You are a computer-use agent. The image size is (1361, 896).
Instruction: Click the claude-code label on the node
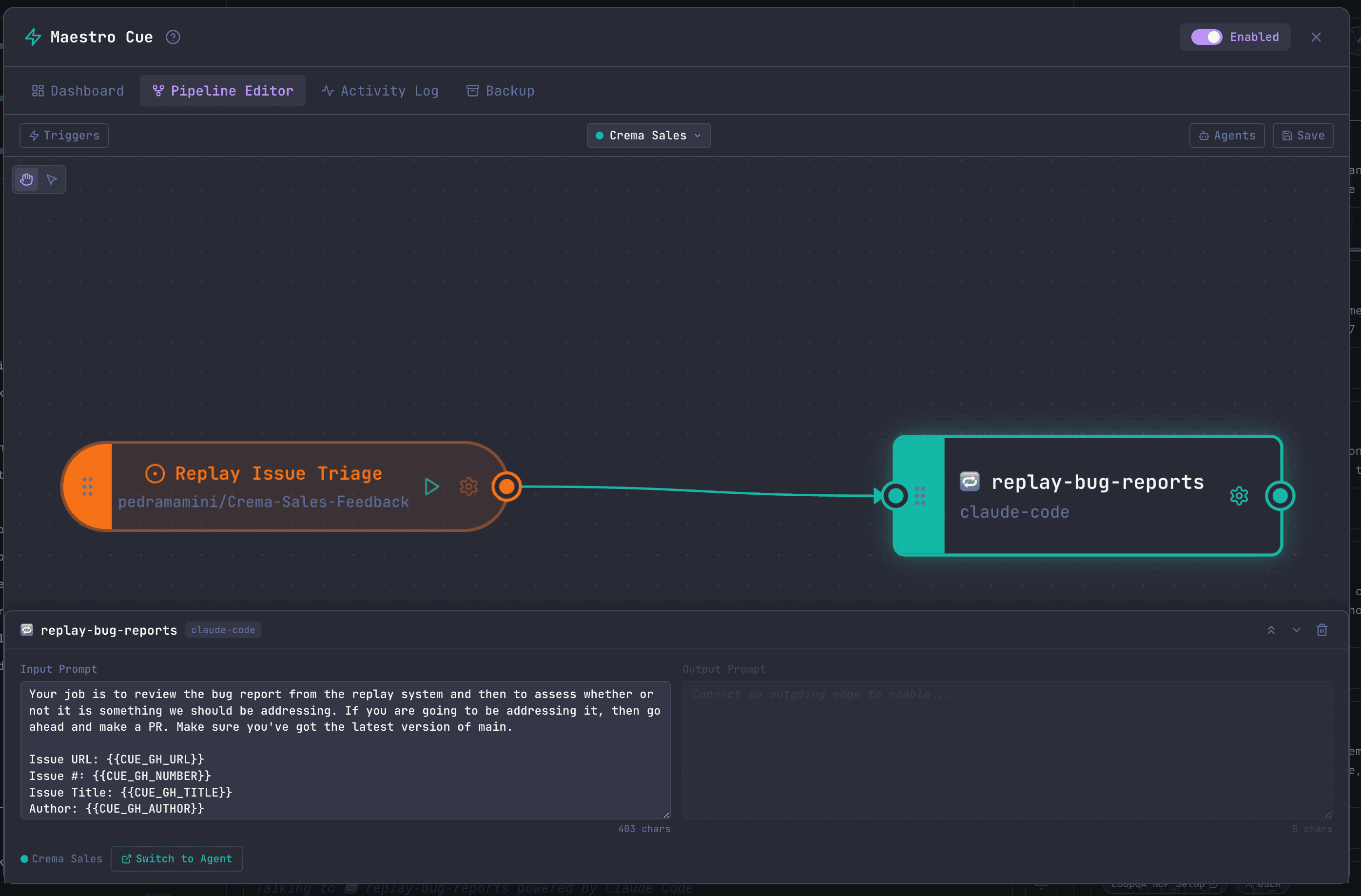[1014, 512]
